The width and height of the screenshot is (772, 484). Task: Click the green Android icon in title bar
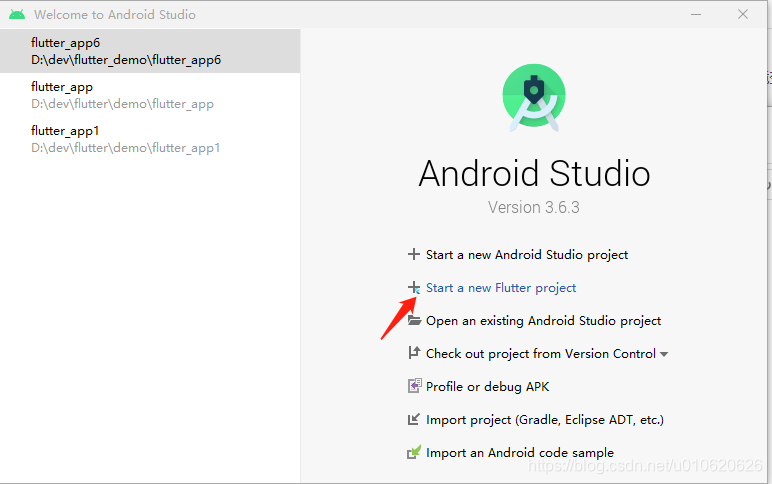coord(17,14)
